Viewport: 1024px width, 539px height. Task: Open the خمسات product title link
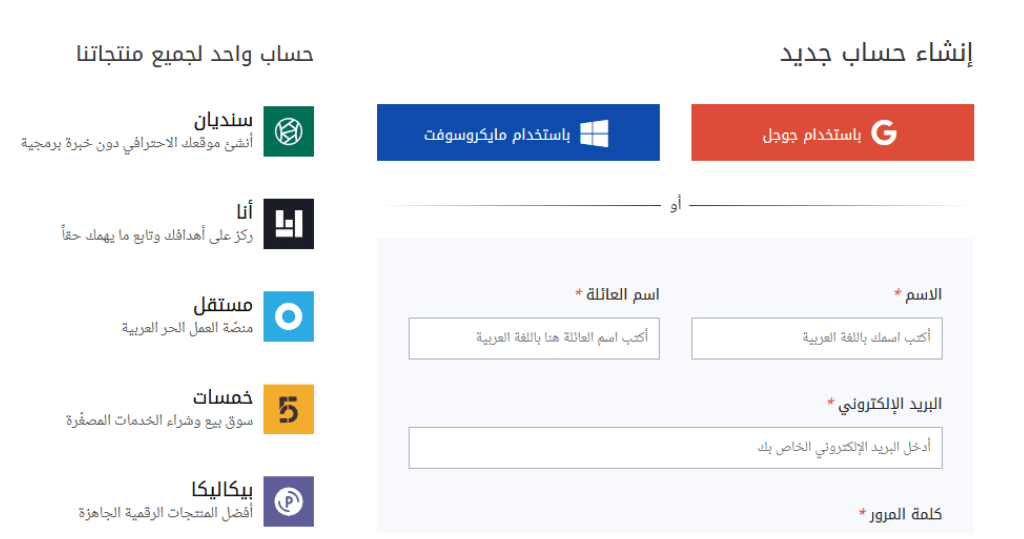[223, 398]
